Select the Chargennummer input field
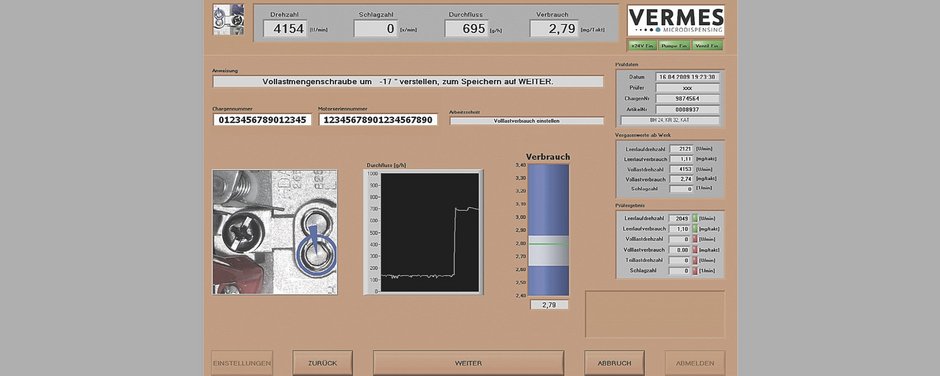940x376 pixels. click(x=262, y=120)
